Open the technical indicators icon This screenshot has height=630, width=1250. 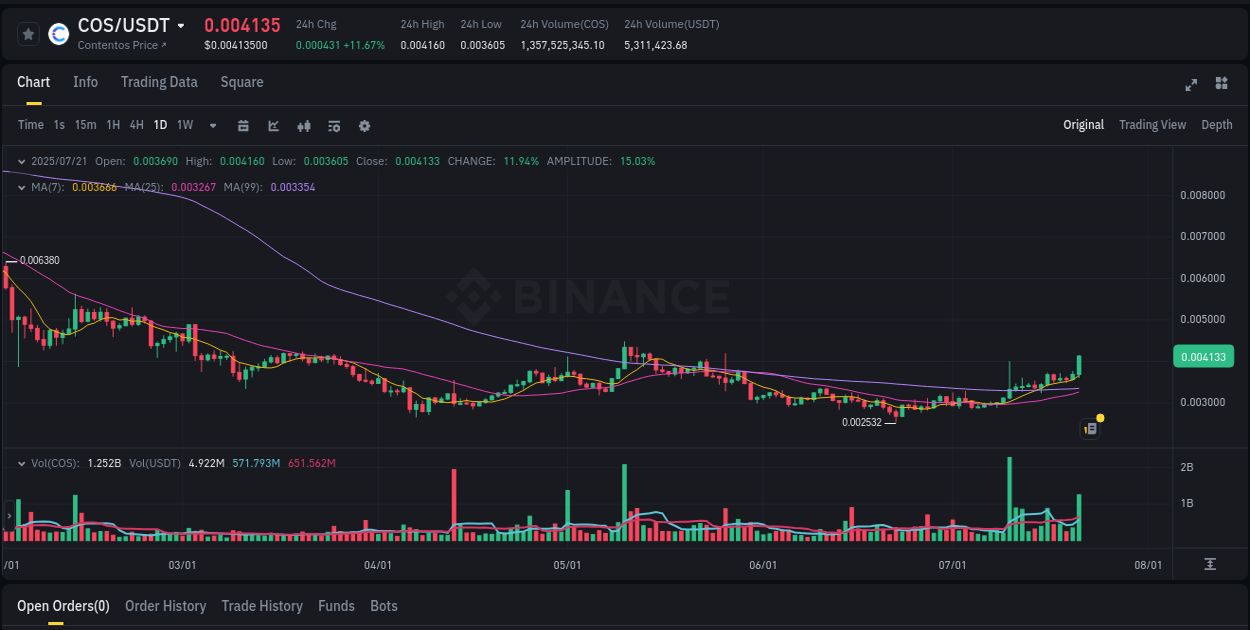pos(333,126)
